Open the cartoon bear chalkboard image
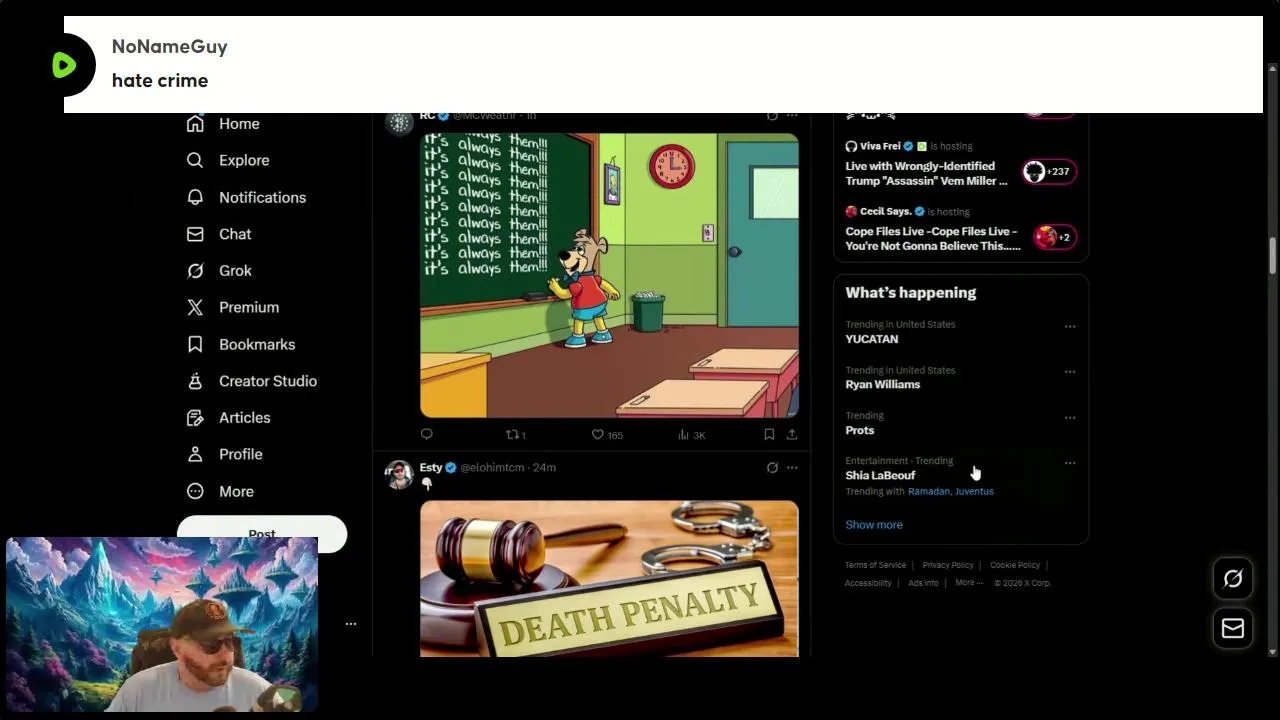This screenshot has width=1280, height=720. pyautogui.click(x=609, y=275)
